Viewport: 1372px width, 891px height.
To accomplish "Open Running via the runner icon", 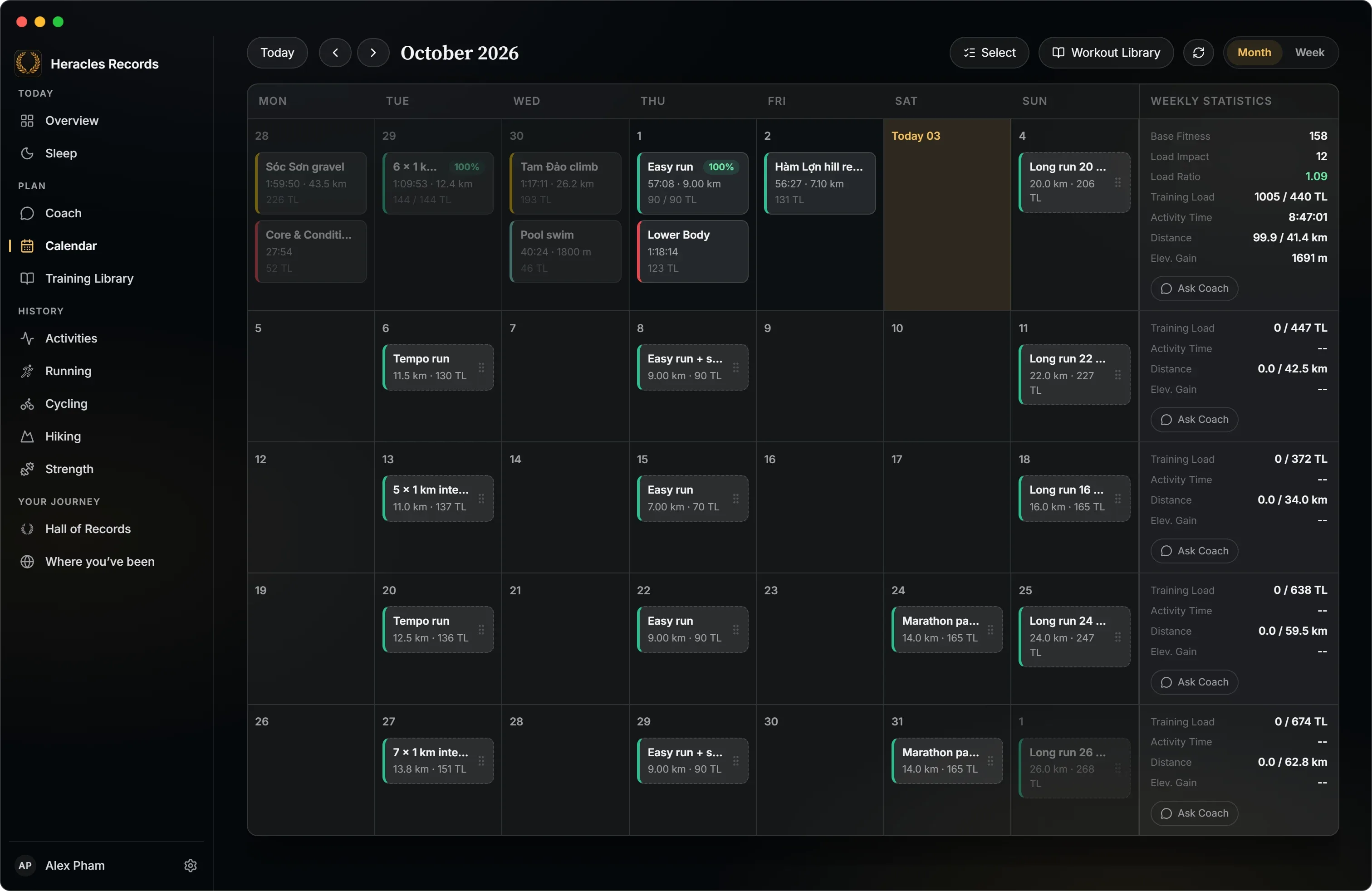I will pyautogui.click(x=27, y=371).
